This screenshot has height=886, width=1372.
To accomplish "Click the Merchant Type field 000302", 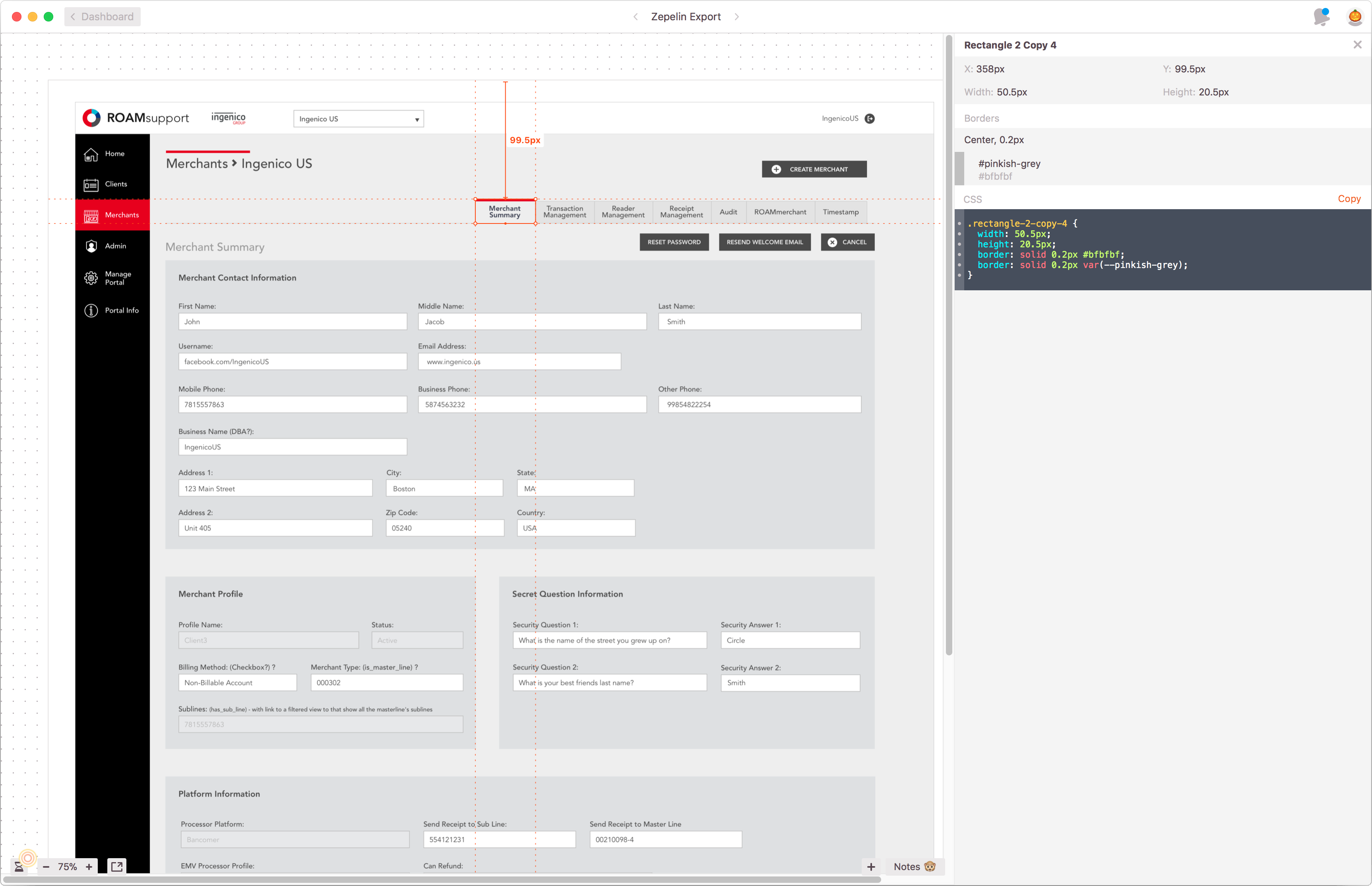I will tap(386, 683).
